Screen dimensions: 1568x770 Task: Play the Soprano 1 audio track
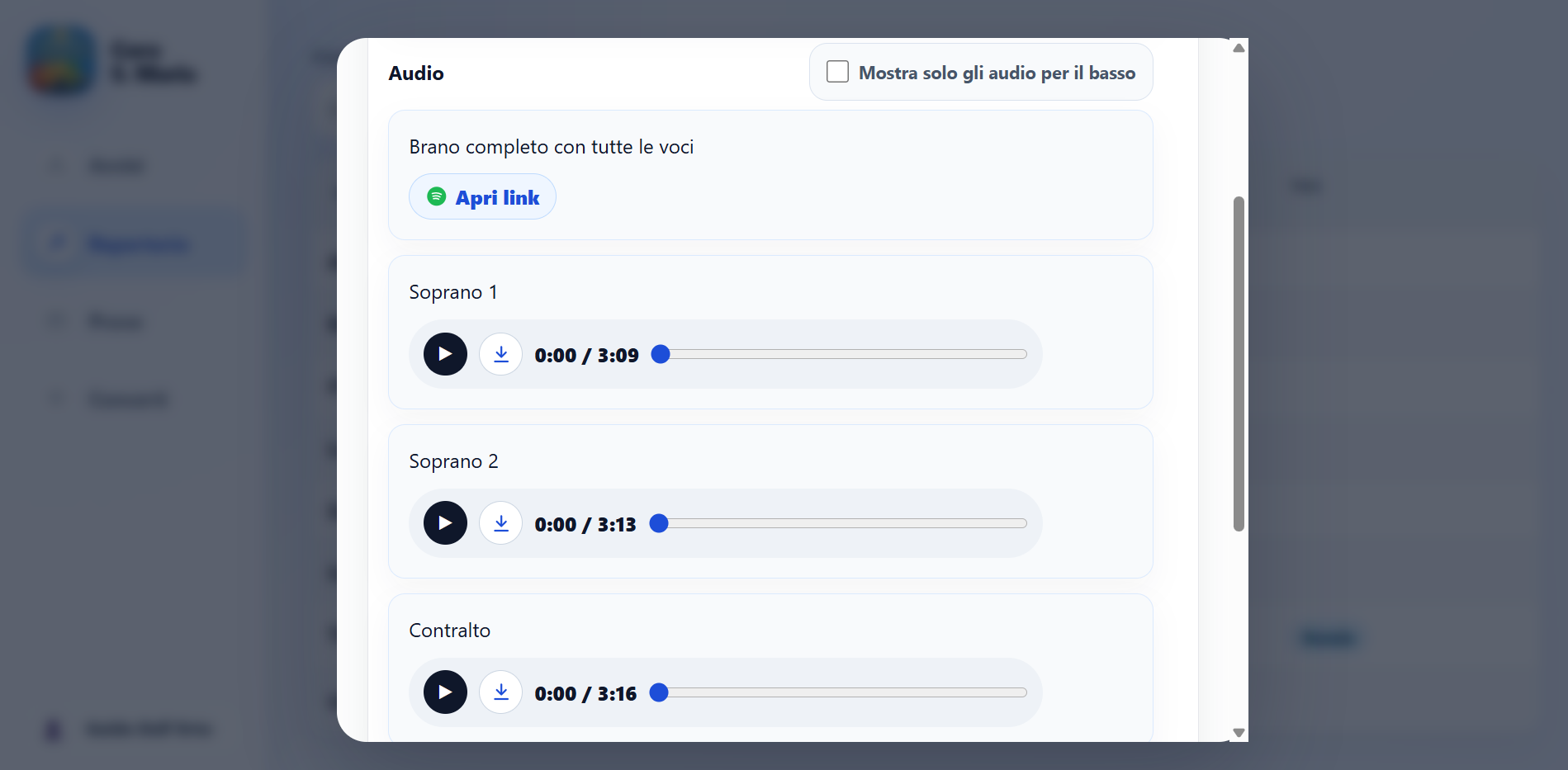[x=445, y=354]
